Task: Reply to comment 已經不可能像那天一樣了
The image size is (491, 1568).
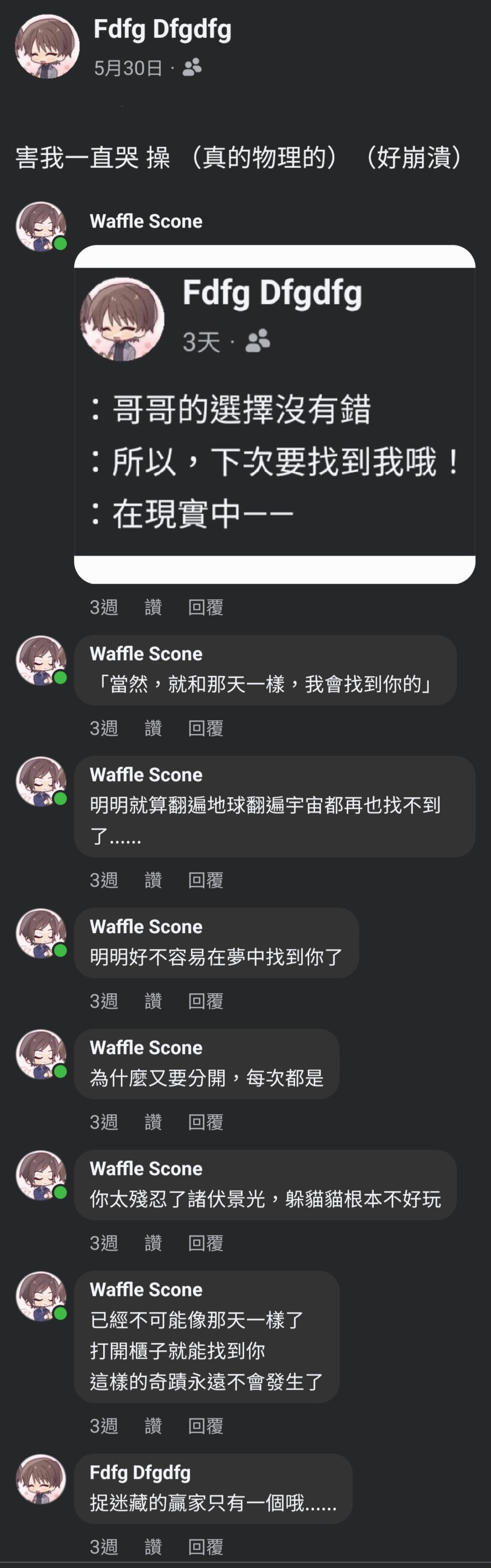Action: (206, 1426)
